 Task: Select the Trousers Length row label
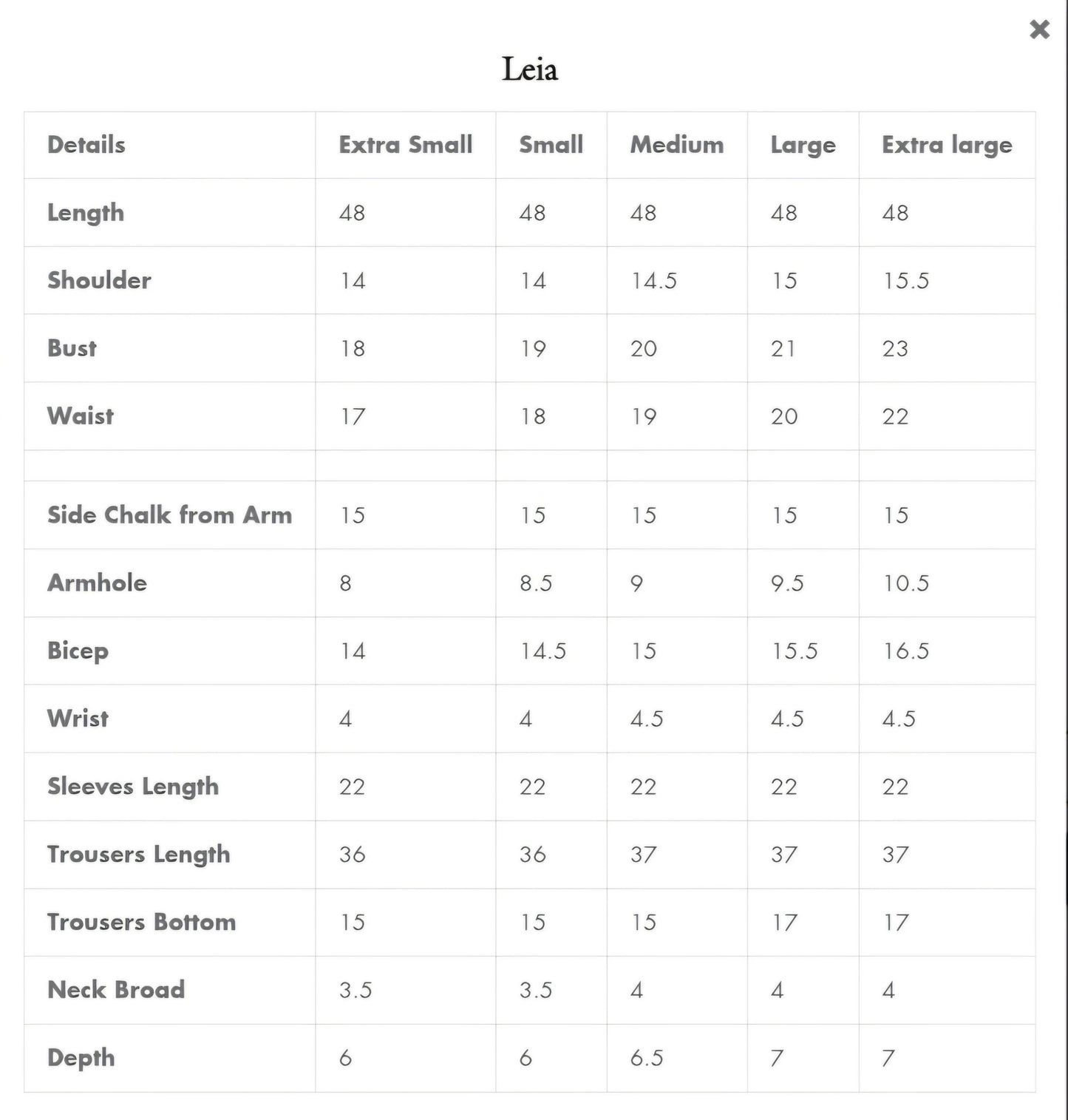(x=138, y=855)
